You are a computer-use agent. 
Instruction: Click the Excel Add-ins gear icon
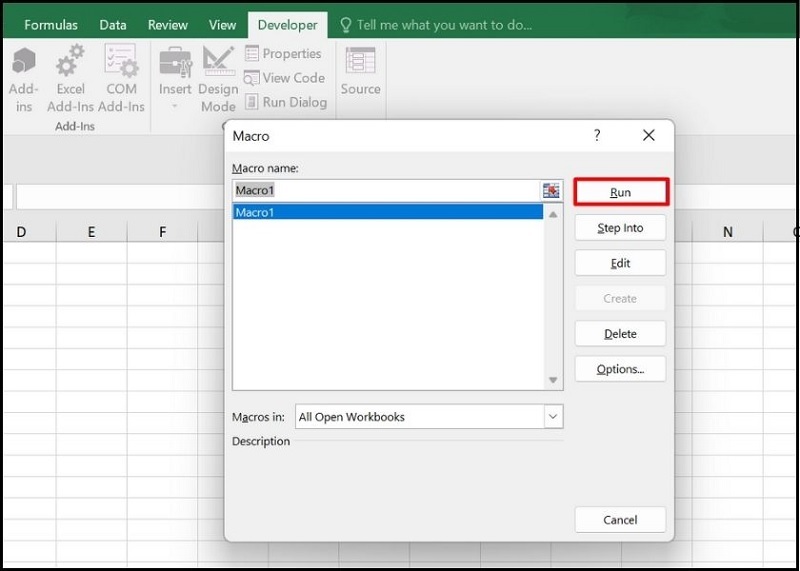coord(70,62)
